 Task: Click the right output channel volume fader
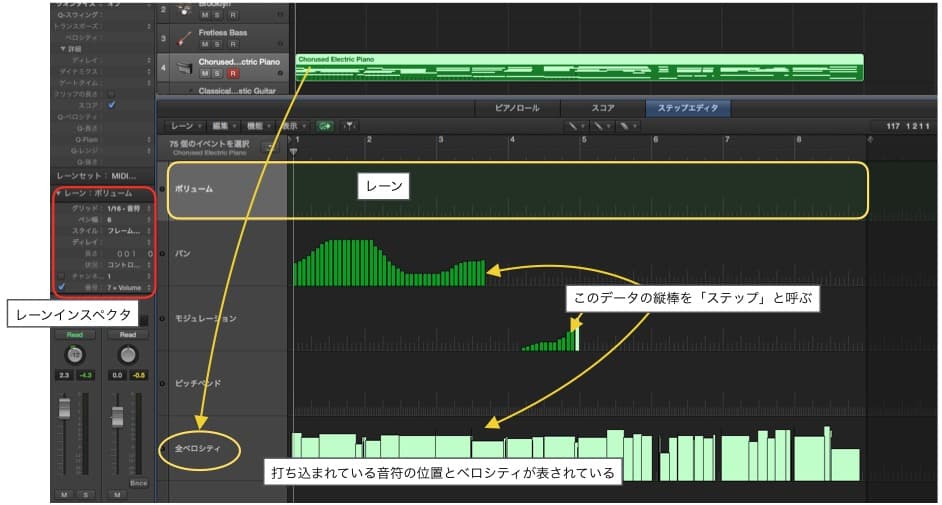click(117, 417)
